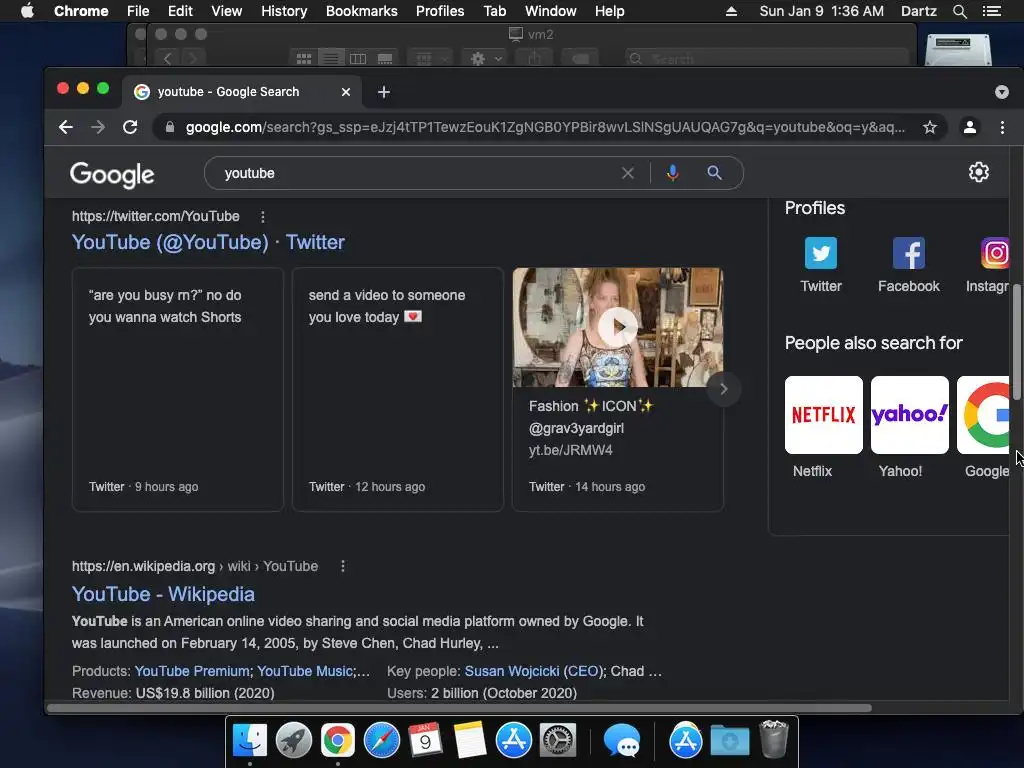
Task: Open Control Center list icon in menu bar
Action: (x=991, y=11)
